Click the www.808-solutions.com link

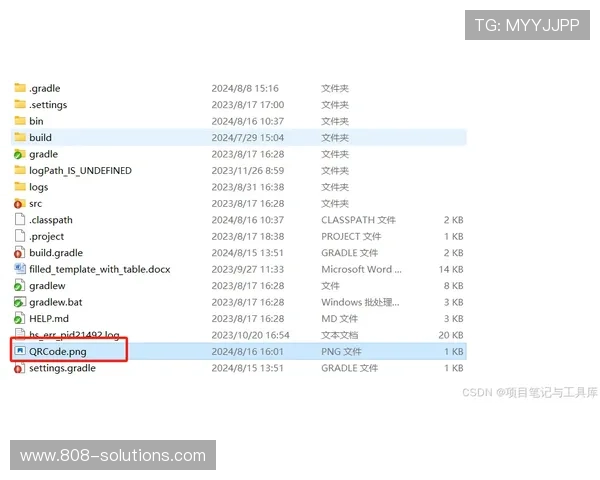click(112, 455)
